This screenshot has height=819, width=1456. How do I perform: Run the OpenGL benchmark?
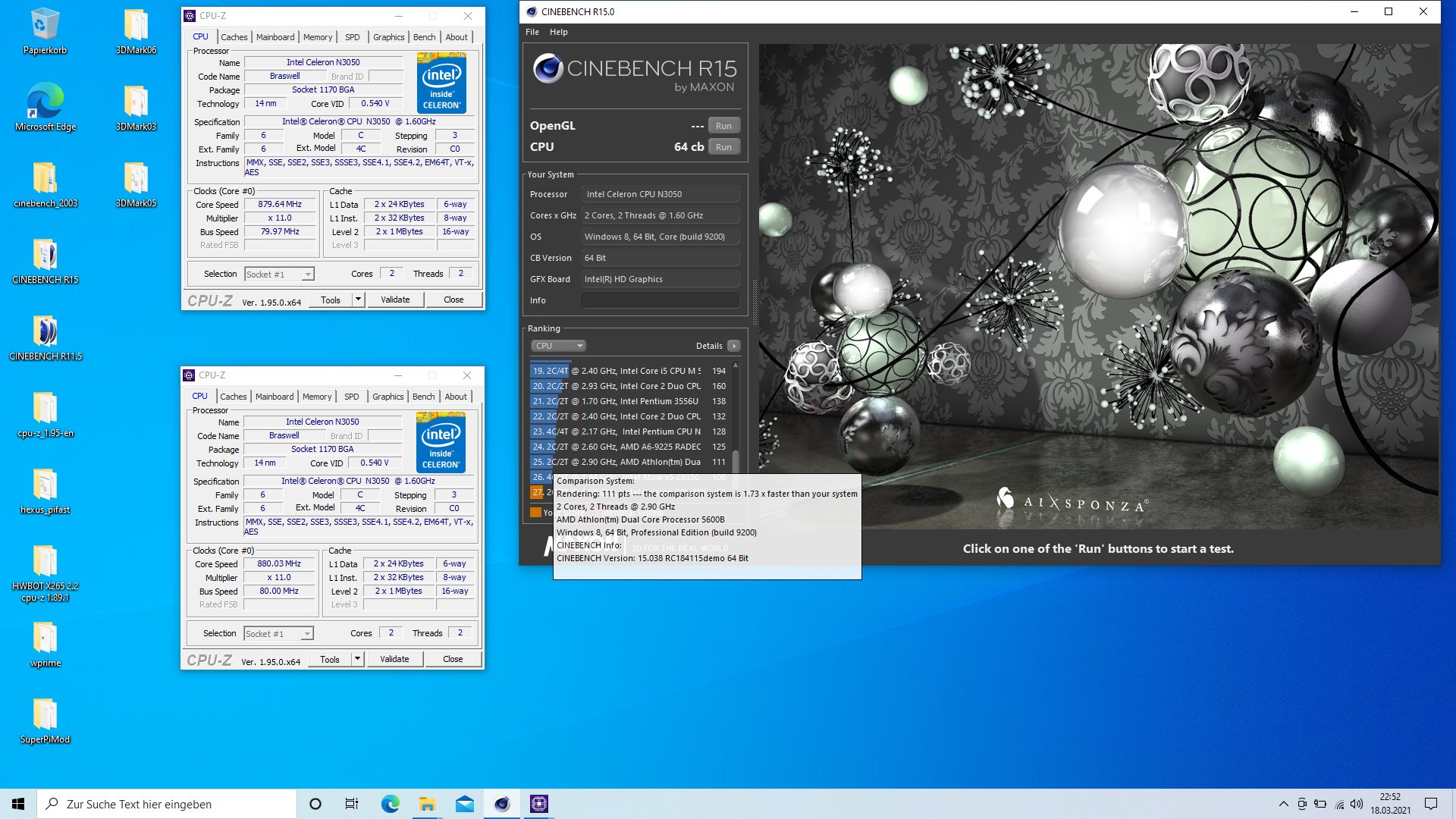pos(724,126)
